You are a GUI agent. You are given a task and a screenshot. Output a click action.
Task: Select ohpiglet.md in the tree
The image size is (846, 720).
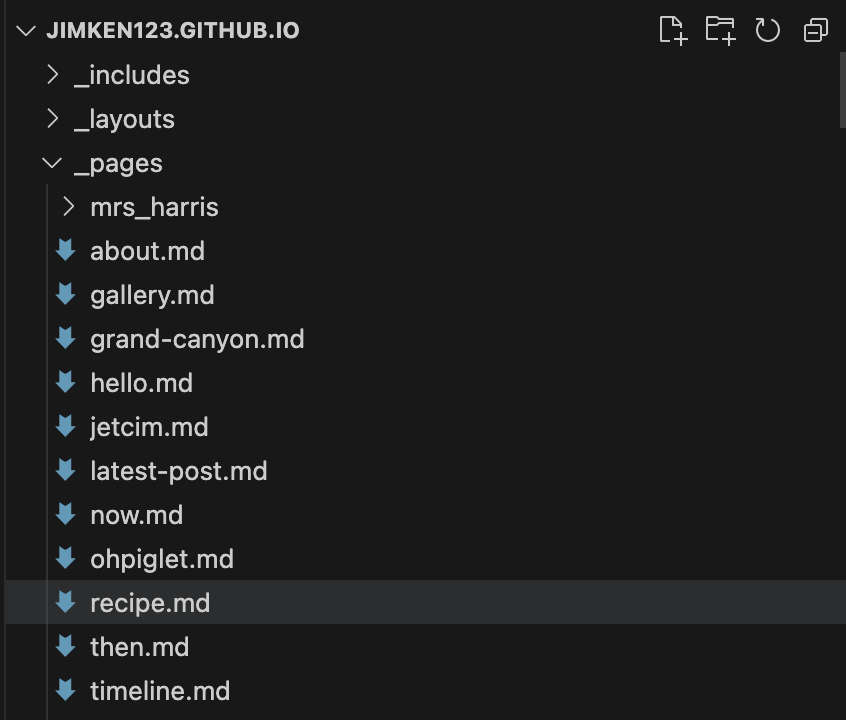coord(162,559)
